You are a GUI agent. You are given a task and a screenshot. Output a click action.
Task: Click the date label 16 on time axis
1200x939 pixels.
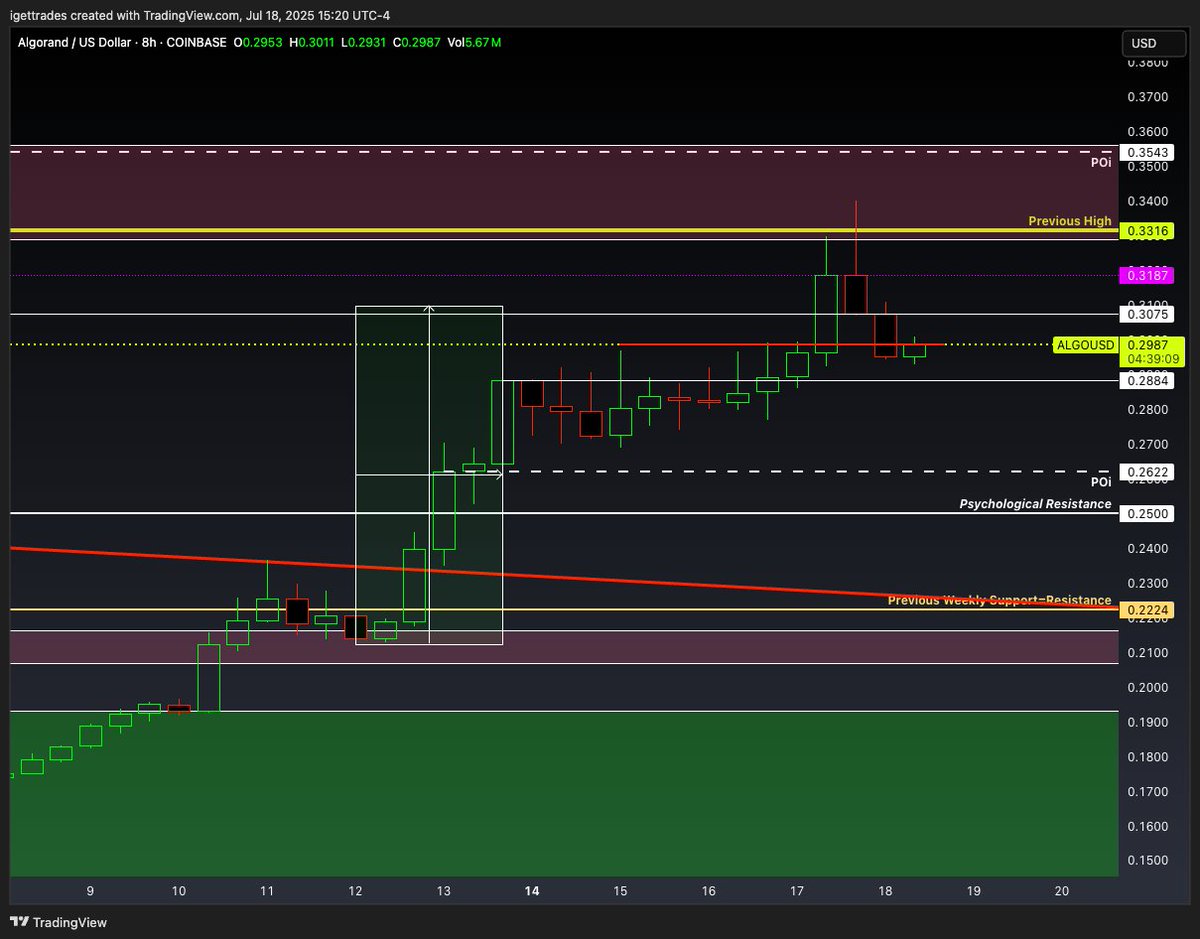pyautogui.click(x=708, y=891)
